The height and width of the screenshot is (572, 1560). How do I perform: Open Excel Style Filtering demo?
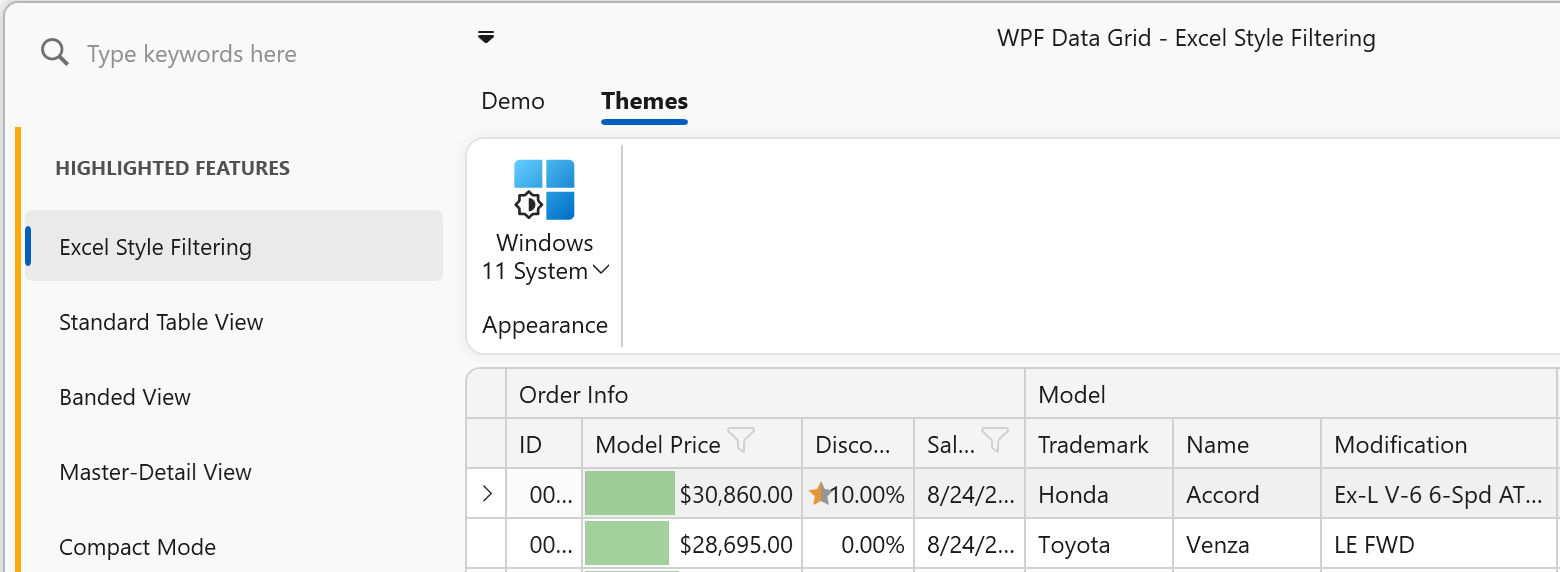point(234,246)
